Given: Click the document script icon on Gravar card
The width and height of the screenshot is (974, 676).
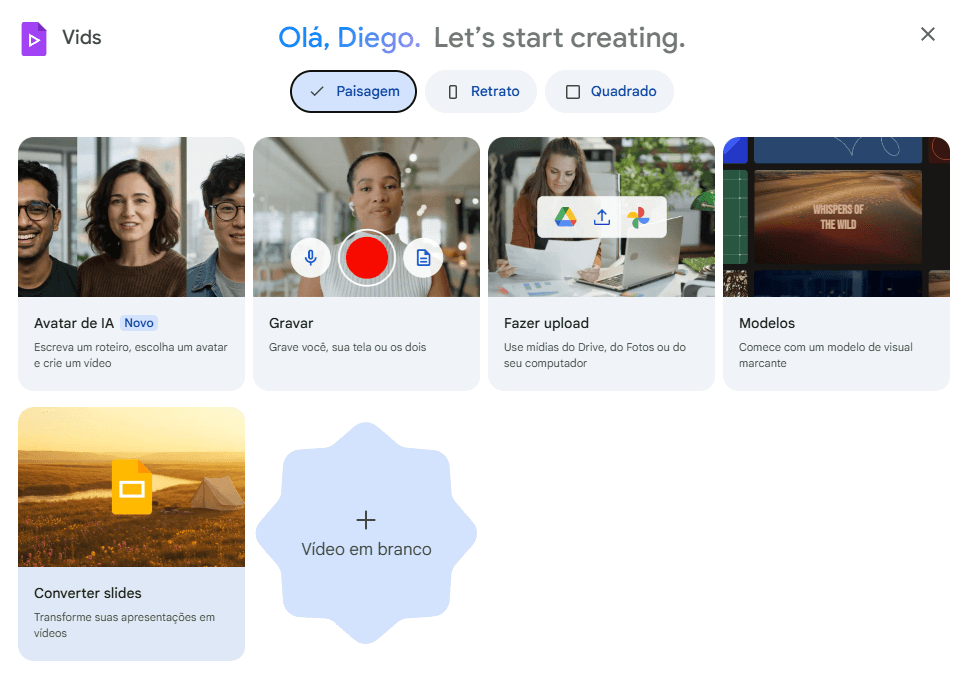Looking at the screenshot, I should coord(423,257).
